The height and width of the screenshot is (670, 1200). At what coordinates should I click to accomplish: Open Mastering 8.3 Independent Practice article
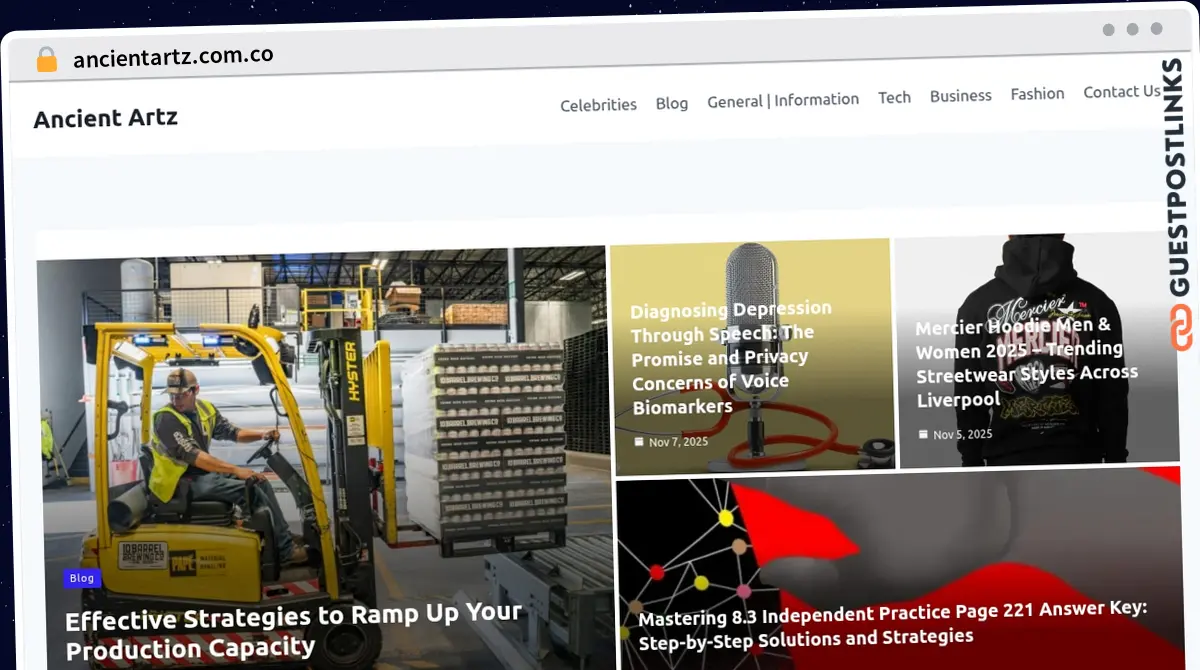pyautogui.click(x=892, y=623)
